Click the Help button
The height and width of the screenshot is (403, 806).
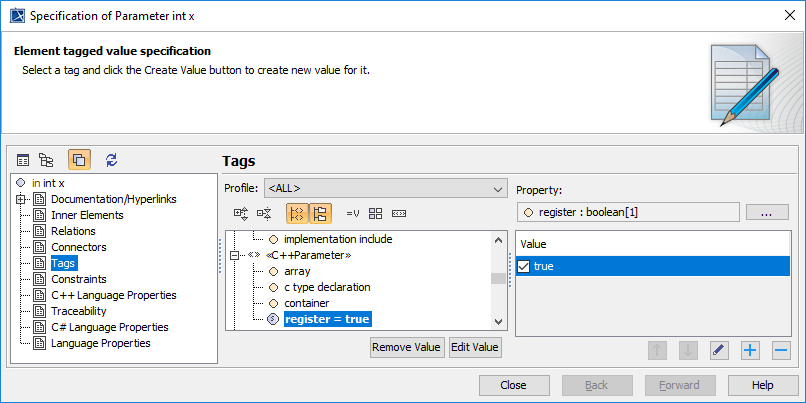pos(762,385)
